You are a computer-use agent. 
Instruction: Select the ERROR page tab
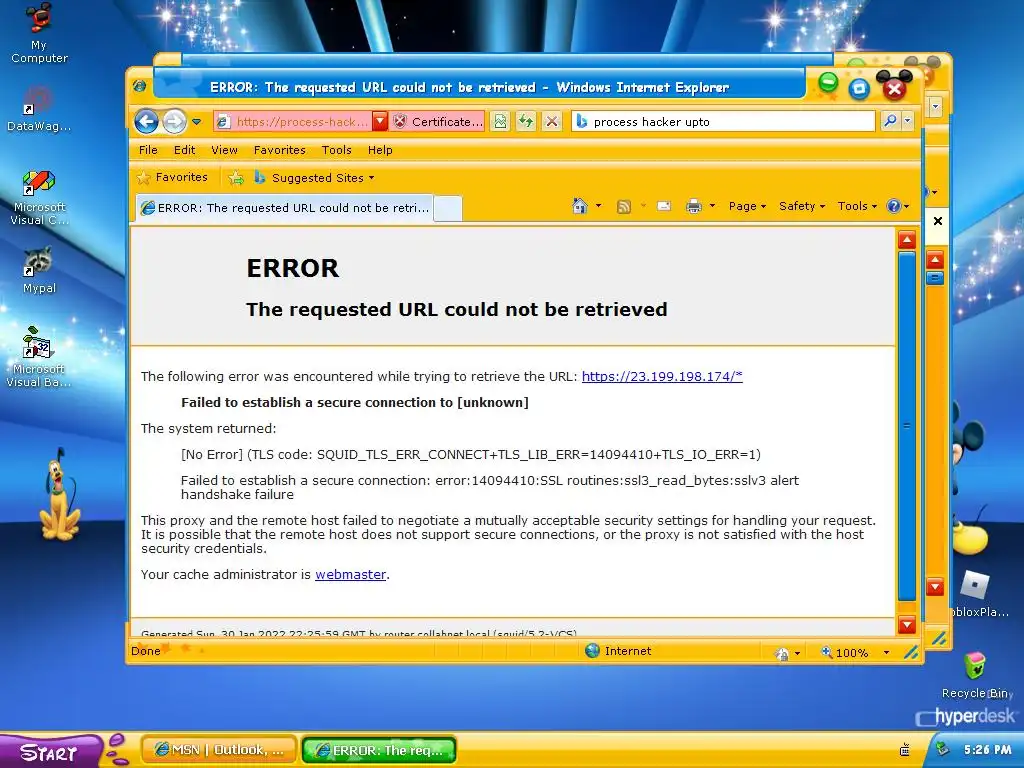click(x=285, y=208)
